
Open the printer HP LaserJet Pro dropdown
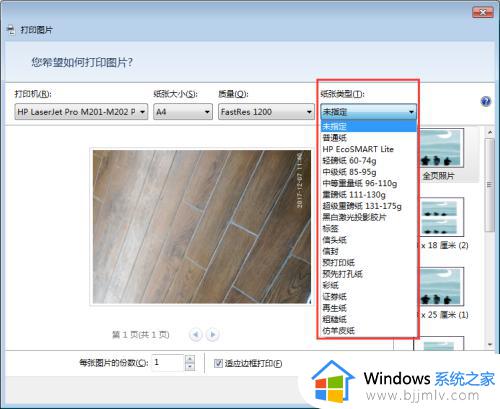click(x=81, y=112)
